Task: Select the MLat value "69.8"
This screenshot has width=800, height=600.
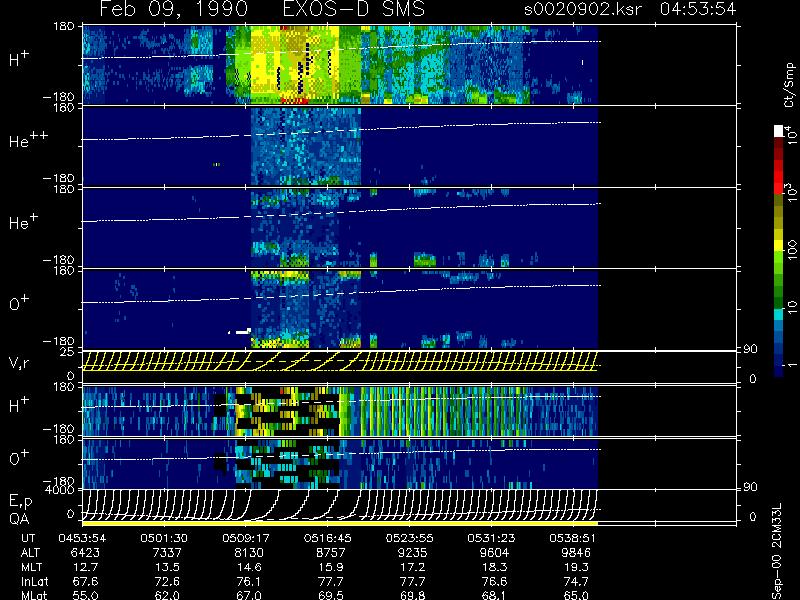Action: [x=412, y=595]
